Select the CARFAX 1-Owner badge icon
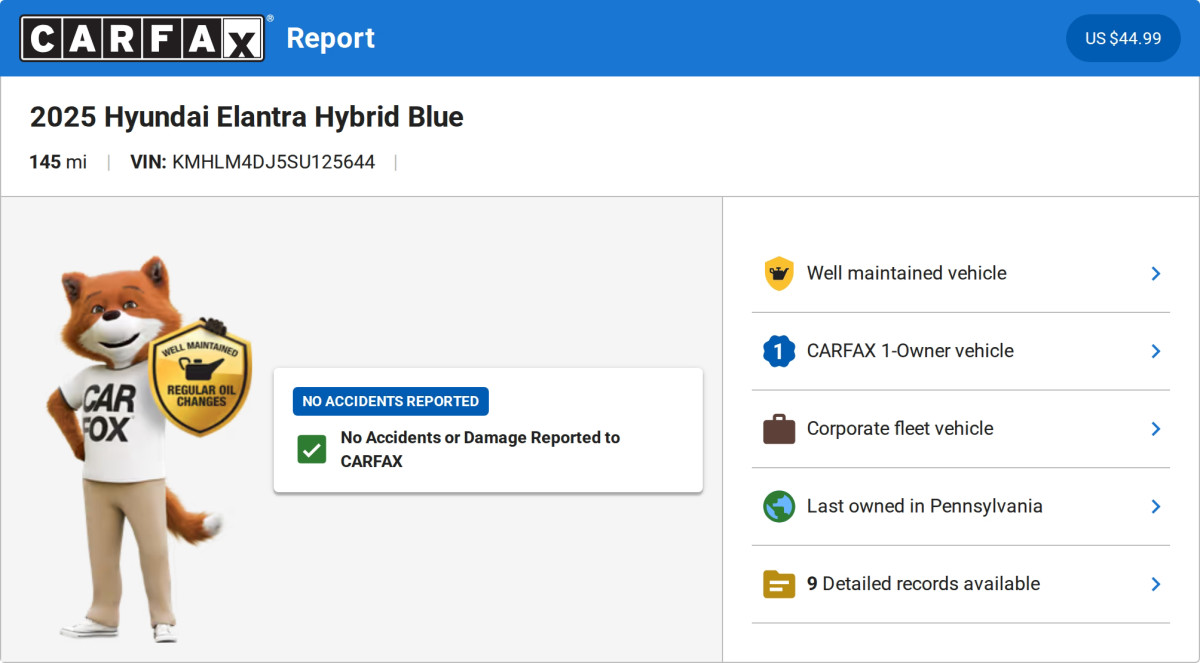The image size is (1200, 663). click(x=779, y=351)
